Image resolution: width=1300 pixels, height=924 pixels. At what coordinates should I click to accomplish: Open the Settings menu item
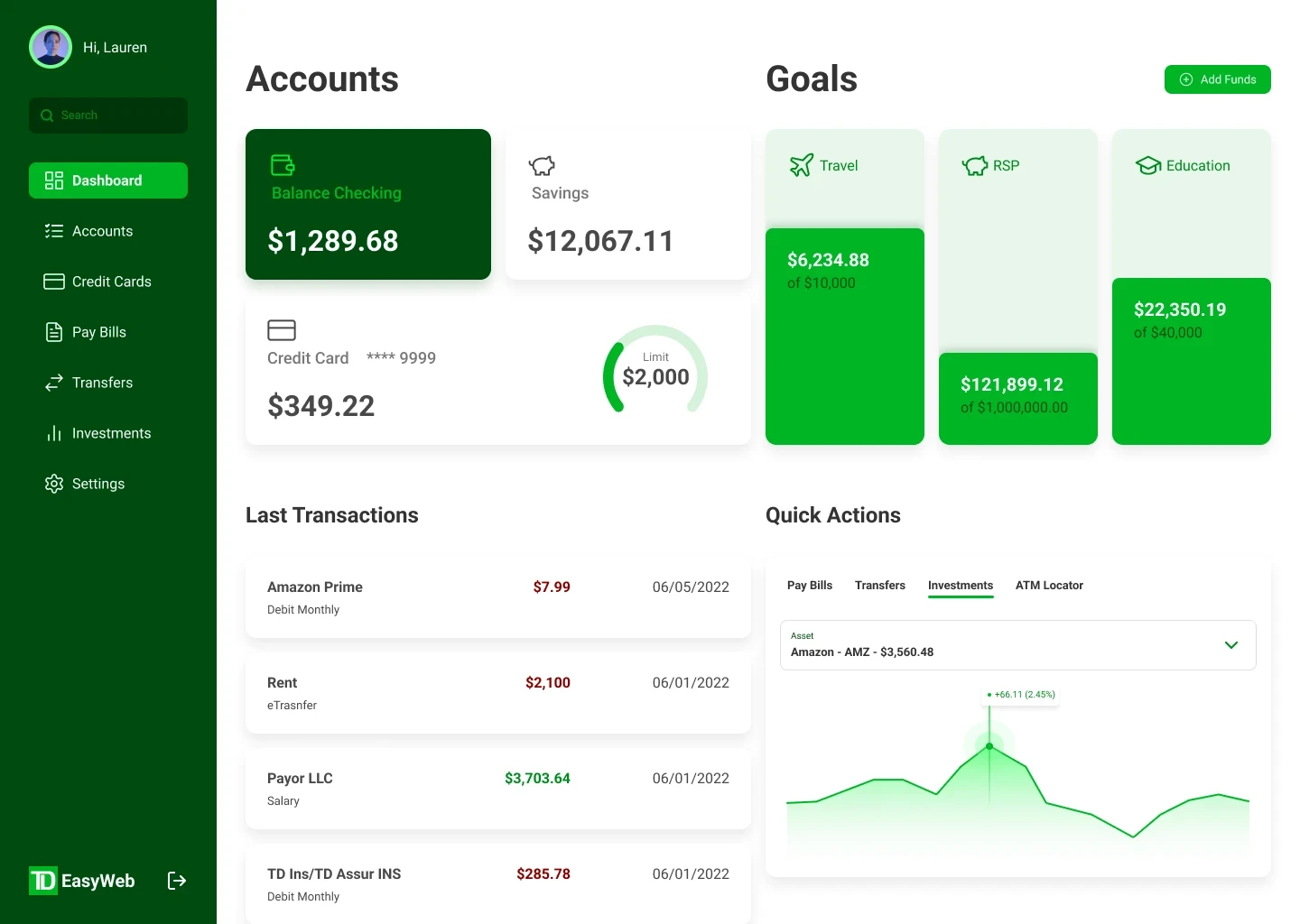(x=108, y=484)
